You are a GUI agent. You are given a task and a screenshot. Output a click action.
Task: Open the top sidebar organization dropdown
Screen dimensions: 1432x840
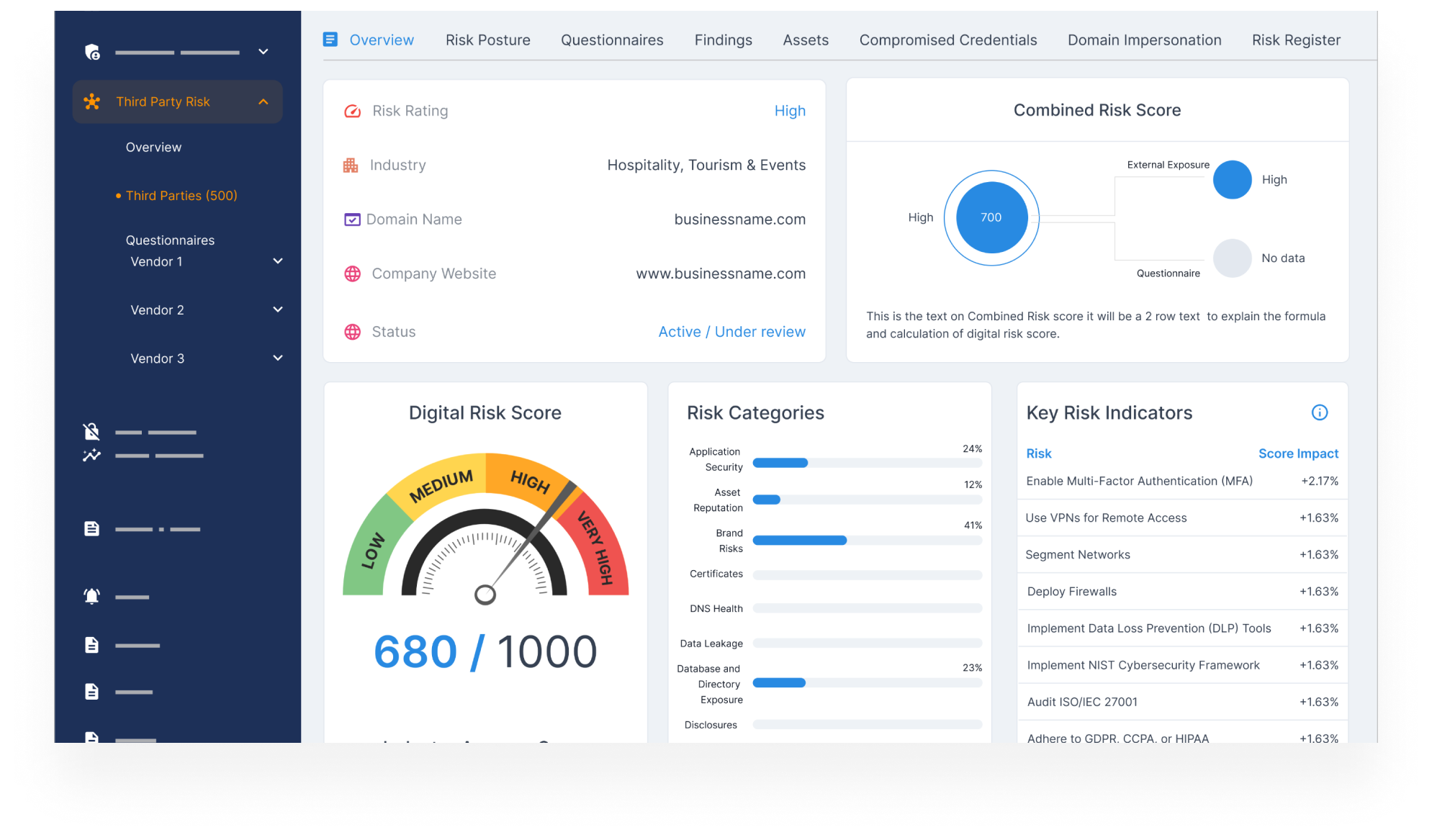click(264, 52)
